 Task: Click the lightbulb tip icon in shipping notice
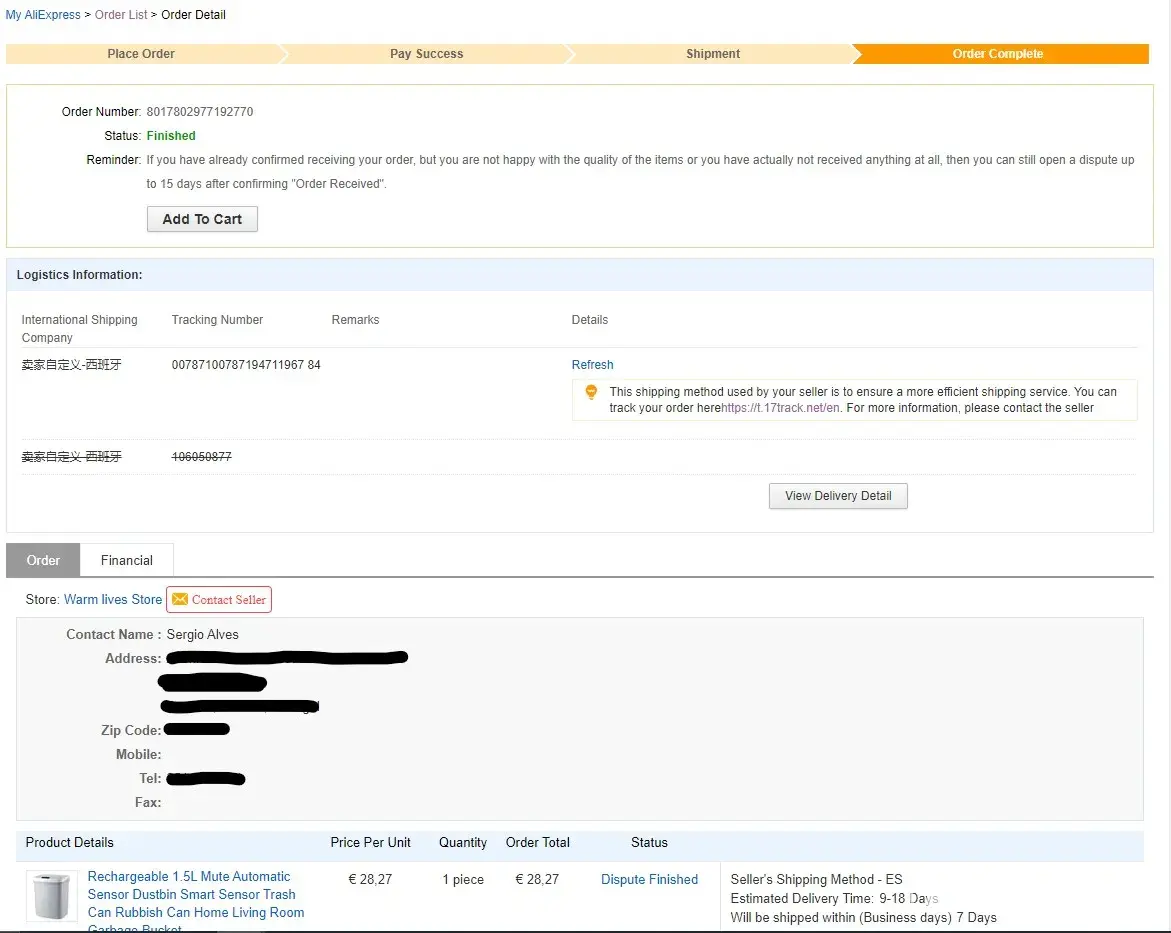click(x=591, y=393)
